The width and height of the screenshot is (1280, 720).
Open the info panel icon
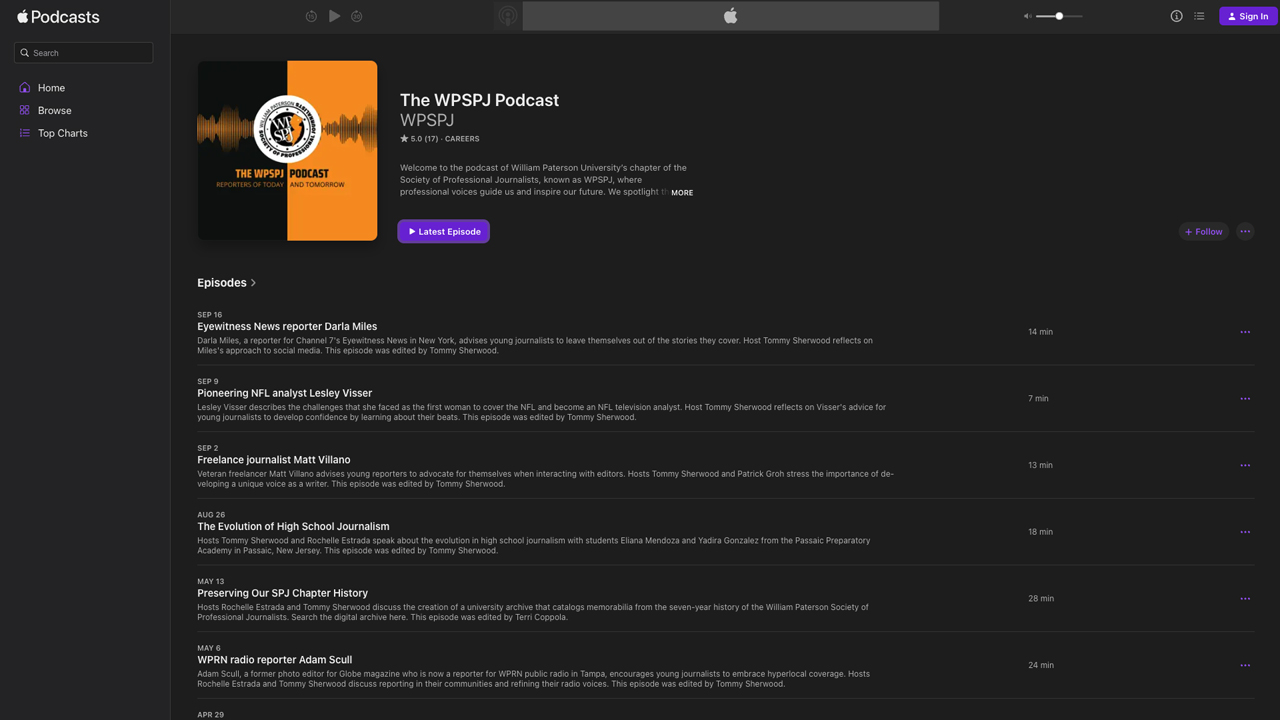tap(1176, 16)
